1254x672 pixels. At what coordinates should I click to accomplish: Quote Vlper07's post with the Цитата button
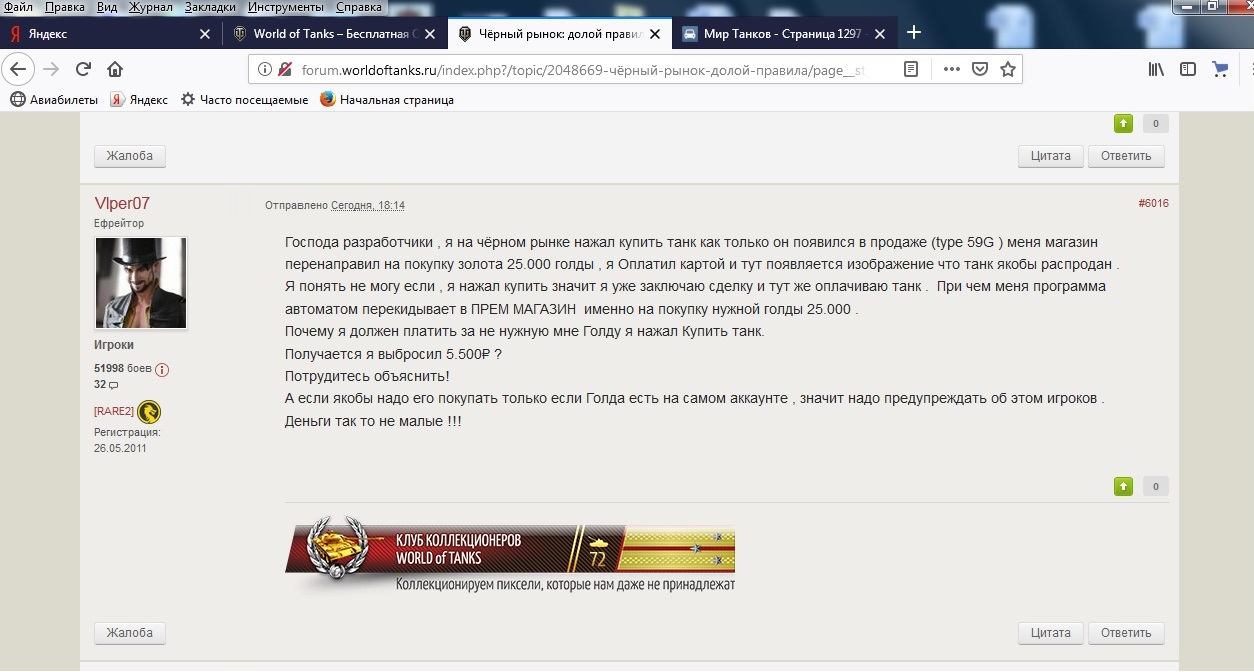[1051, 633]
